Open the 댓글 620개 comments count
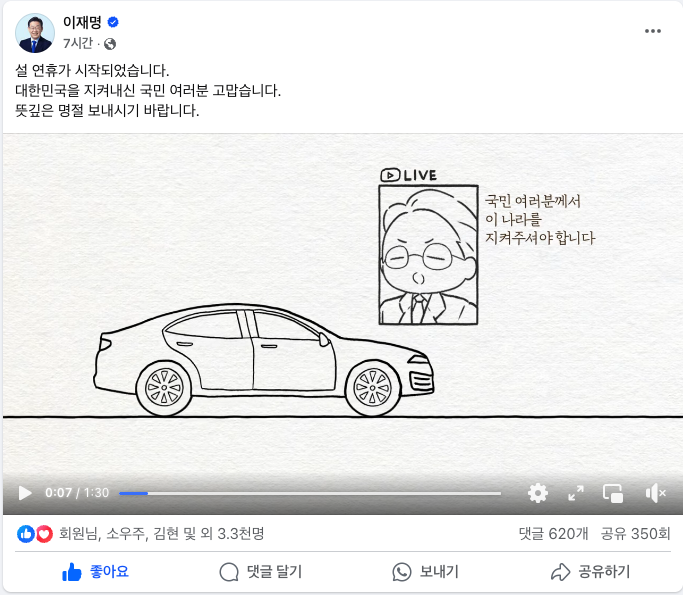The image size is (683, 595). tap(553, 534)
